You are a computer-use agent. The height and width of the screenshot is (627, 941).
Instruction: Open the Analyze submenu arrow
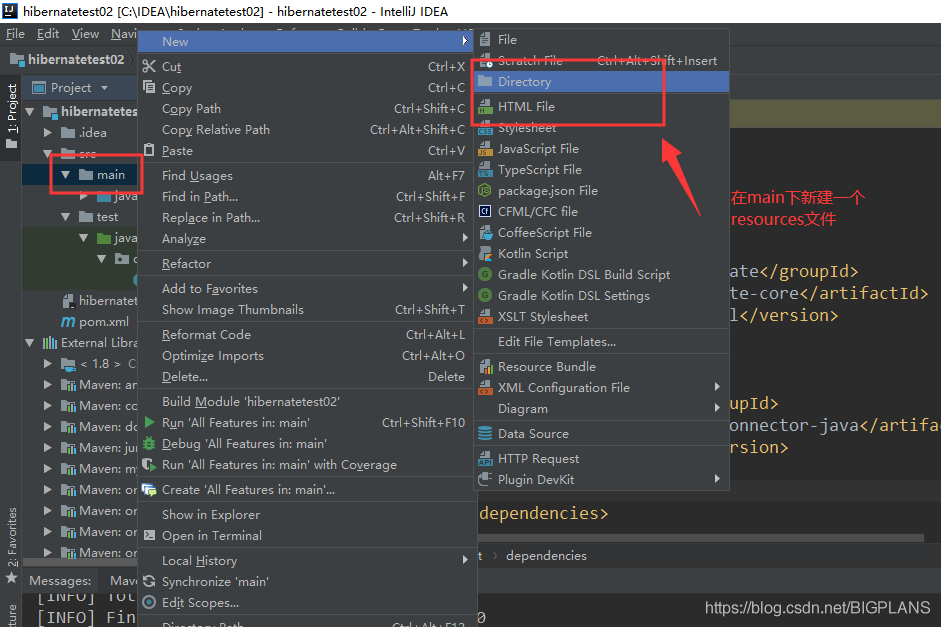(465, 238)
